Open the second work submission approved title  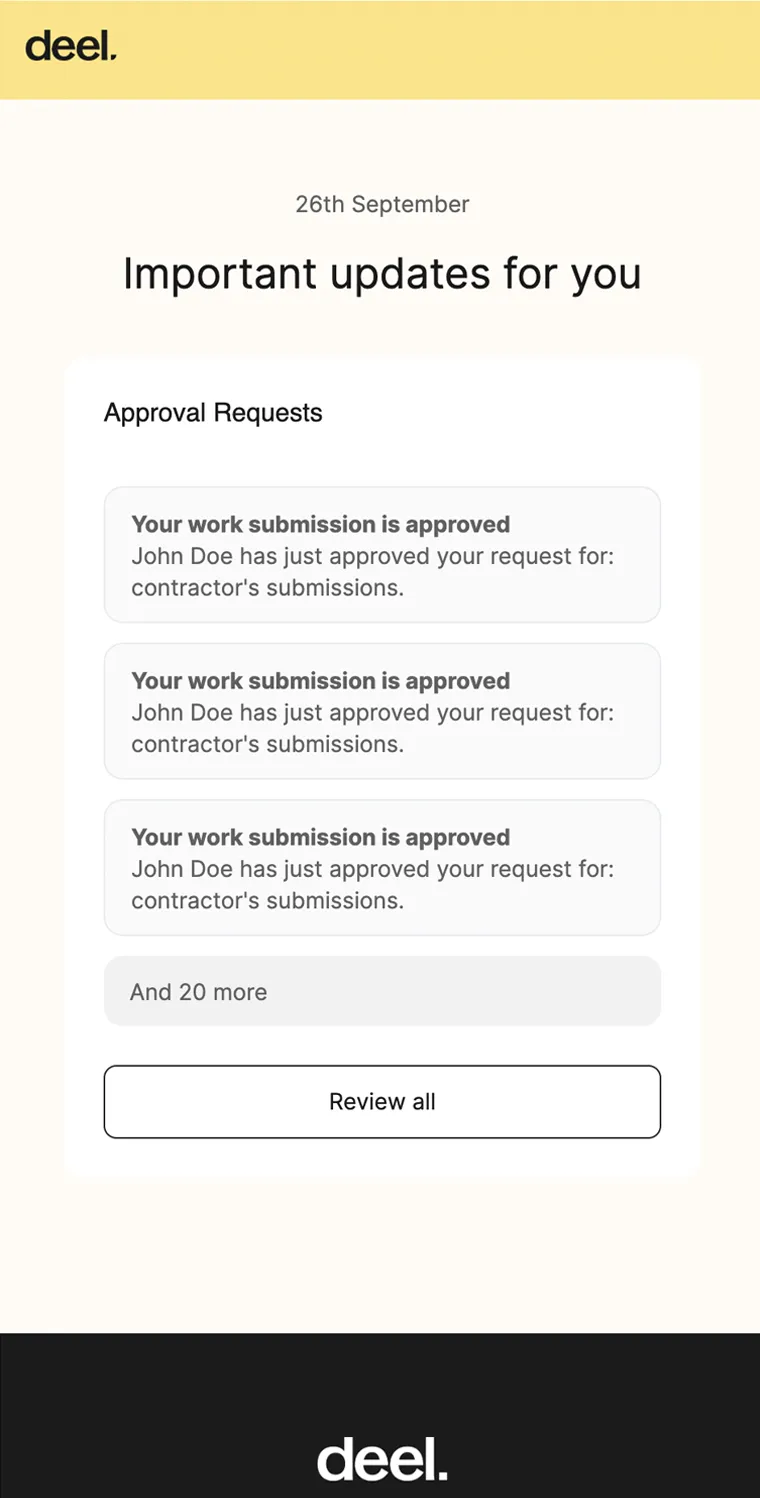320,681
